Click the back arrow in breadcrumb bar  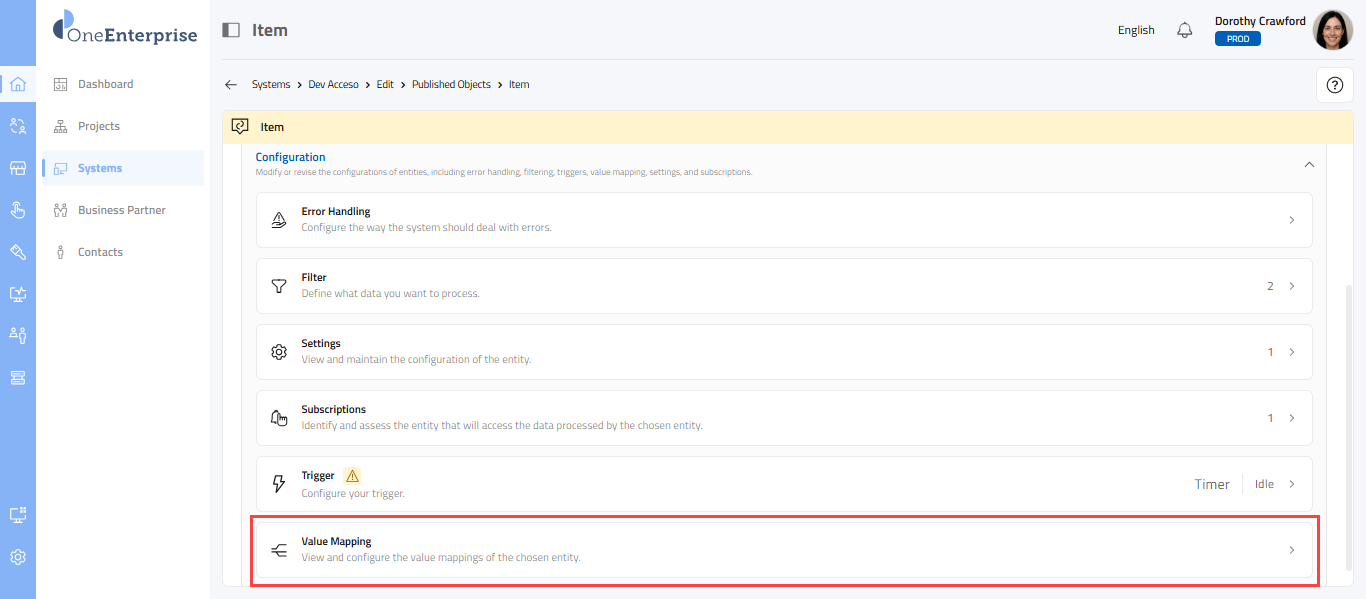[231, 85]
